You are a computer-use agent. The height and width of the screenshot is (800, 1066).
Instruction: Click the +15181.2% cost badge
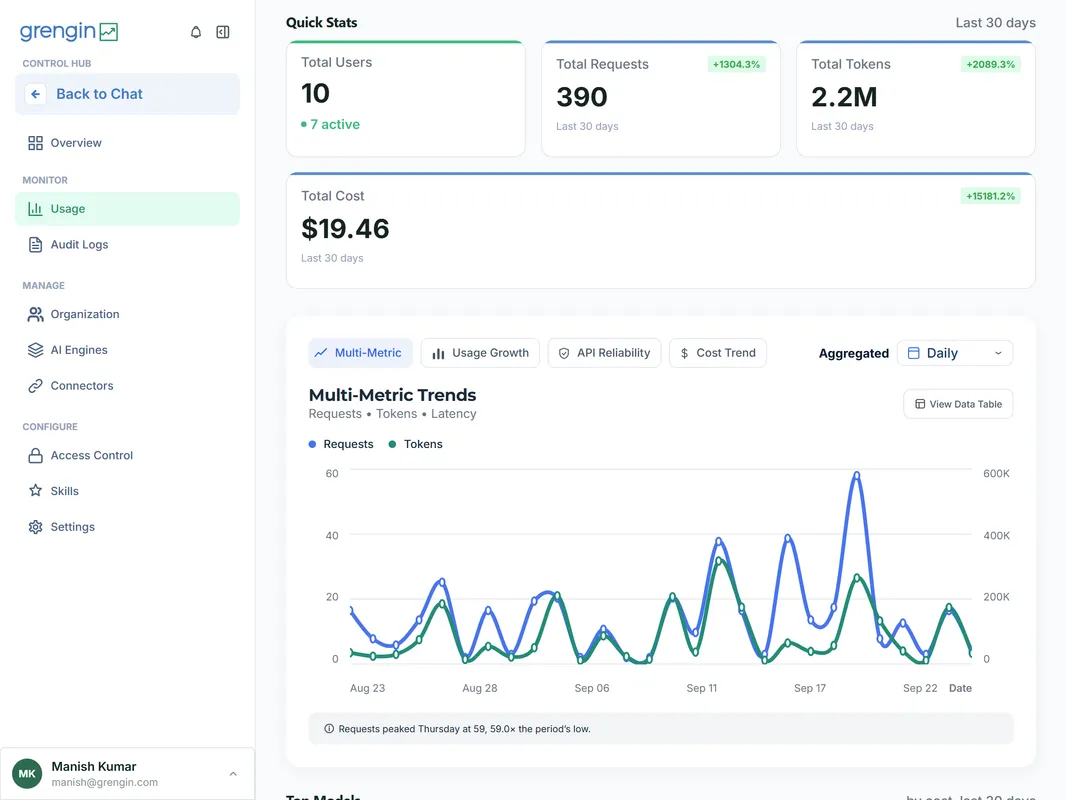tap(991, 196)
